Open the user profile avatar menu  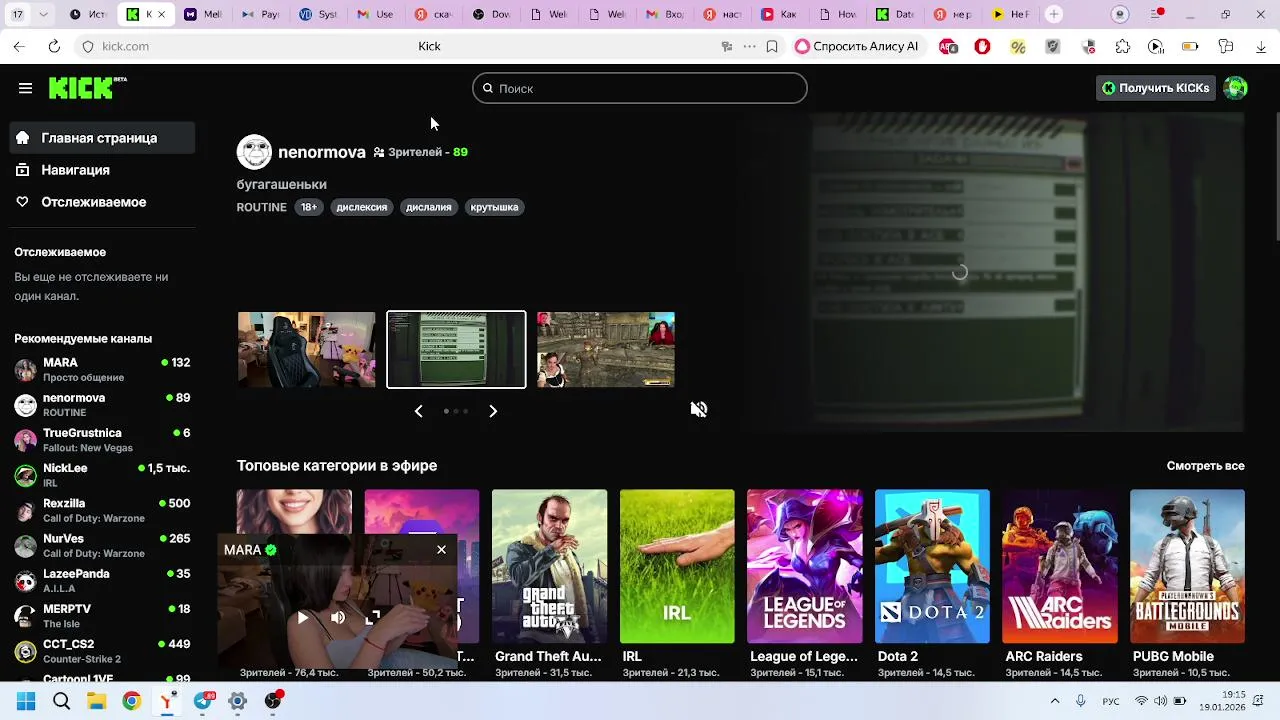(x=1236, y=88)
